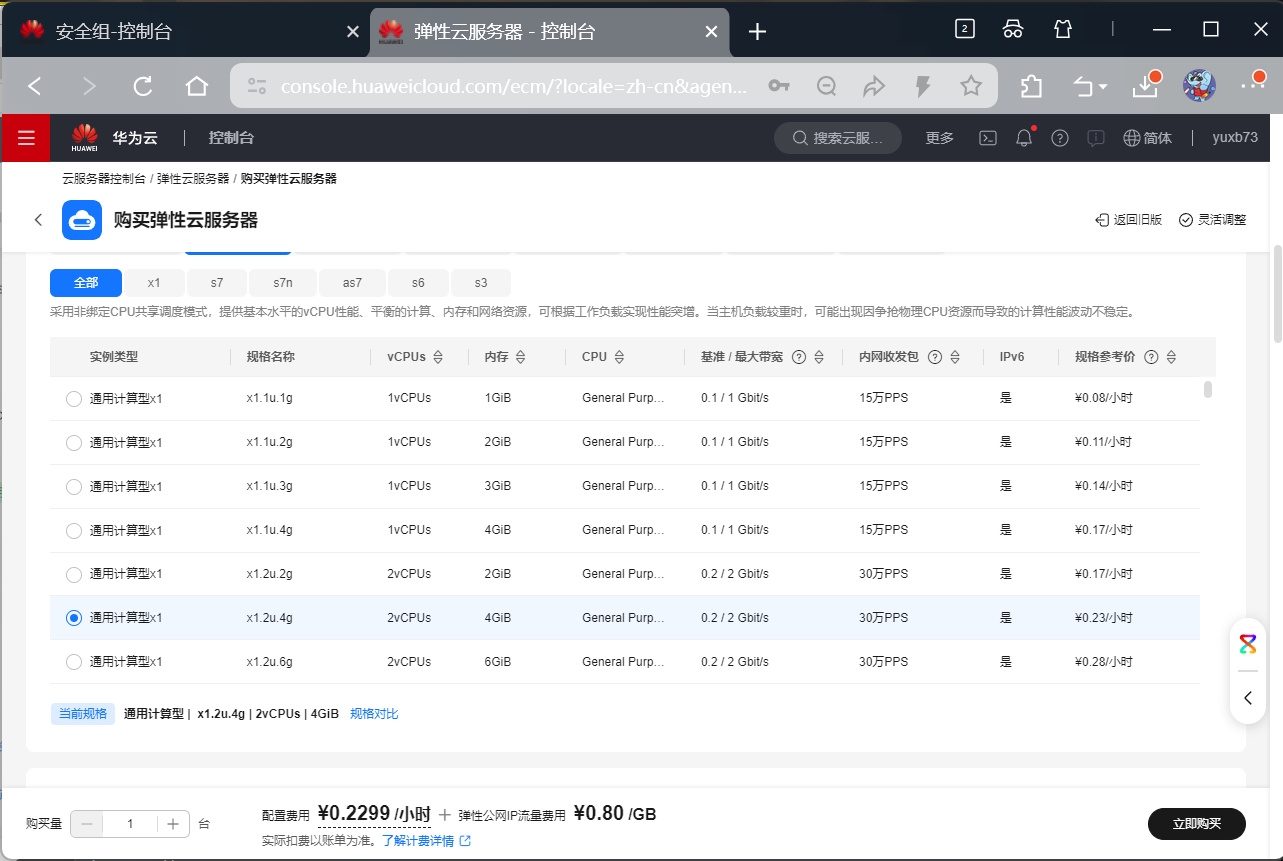
Task: Expand the side panel chevron on right
Action: (x=1248, y=698)
